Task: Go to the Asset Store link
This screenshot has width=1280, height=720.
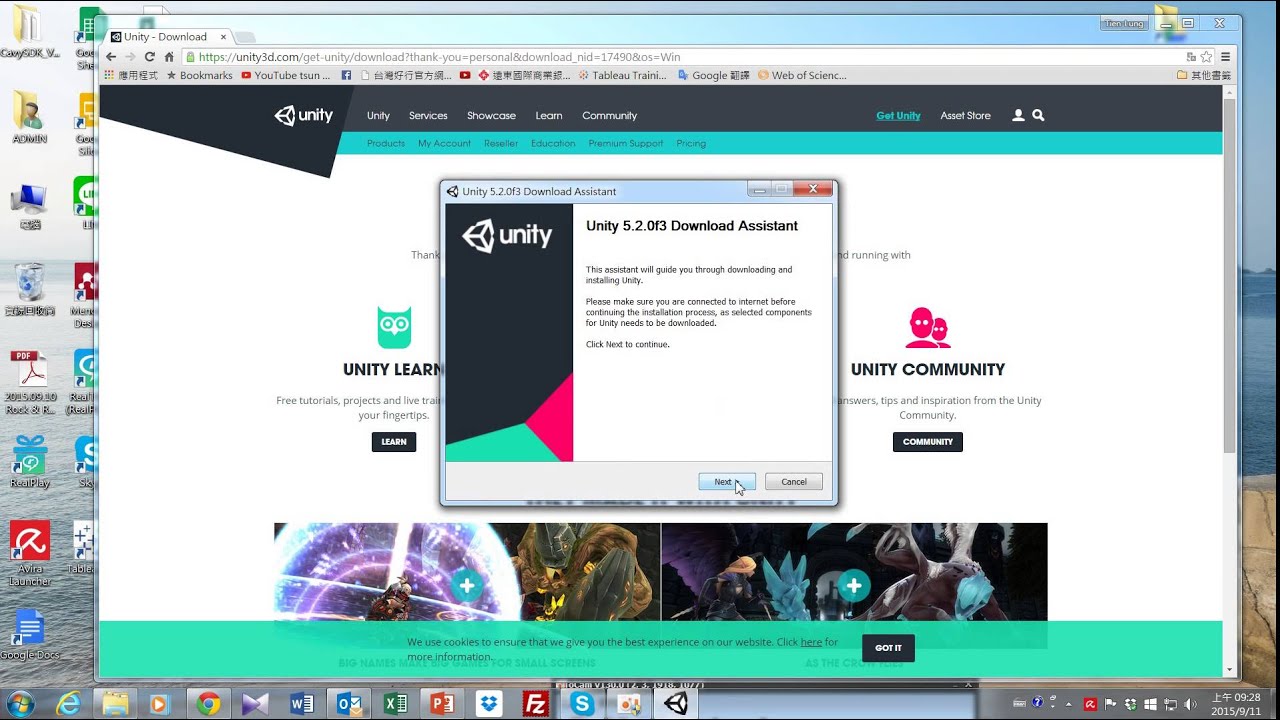Action: point(965,116)
